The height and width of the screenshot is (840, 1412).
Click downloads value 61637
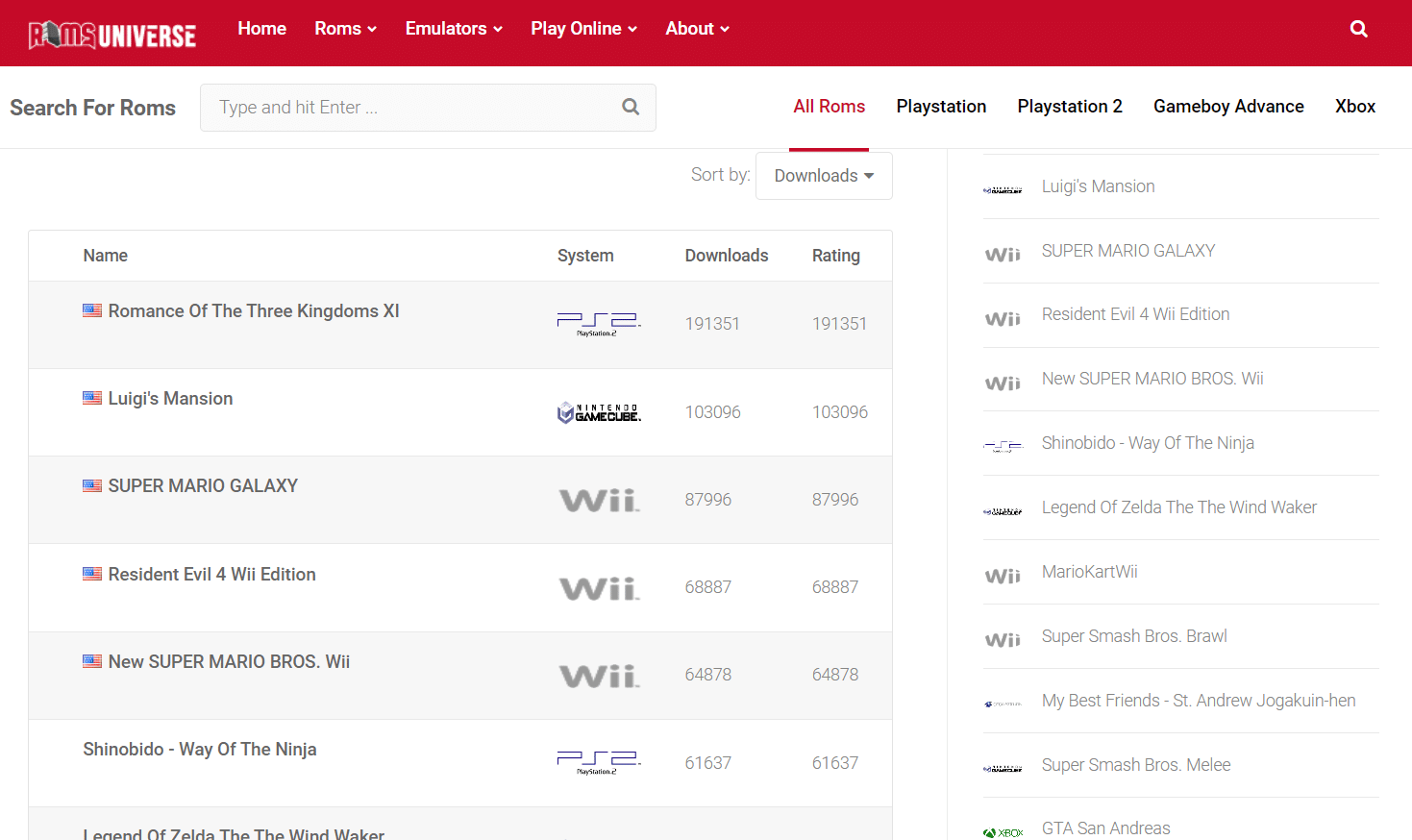tap(707, 763)
